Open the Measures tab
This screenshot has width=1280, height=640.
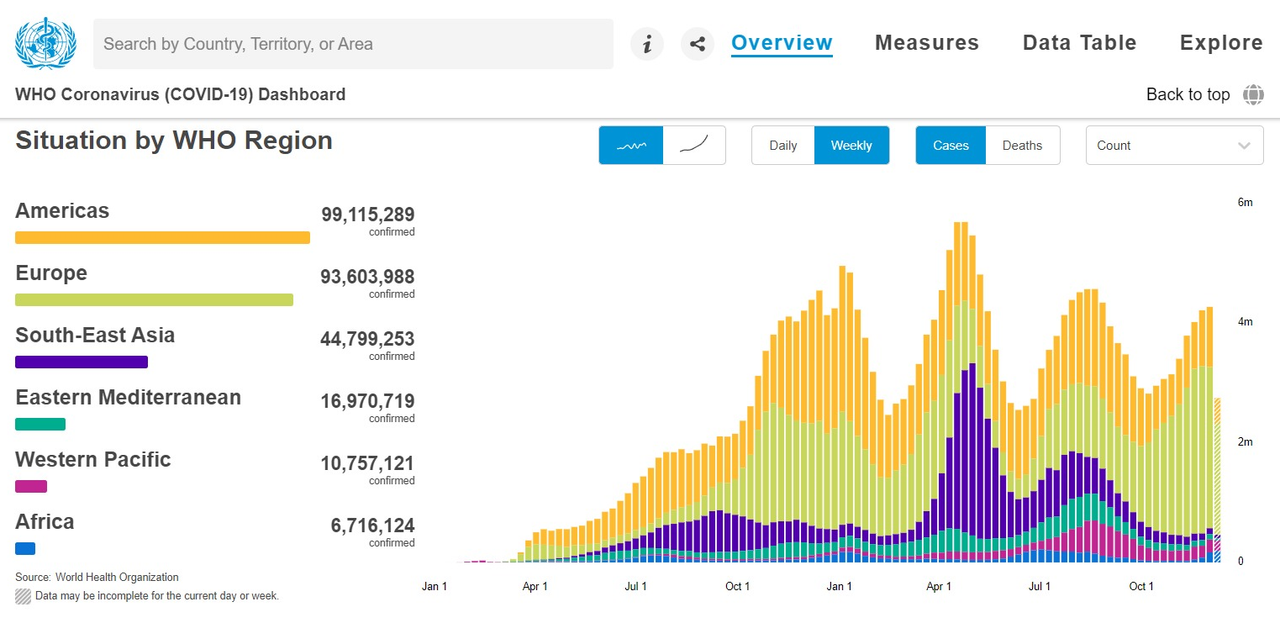[x=927, y=43]
